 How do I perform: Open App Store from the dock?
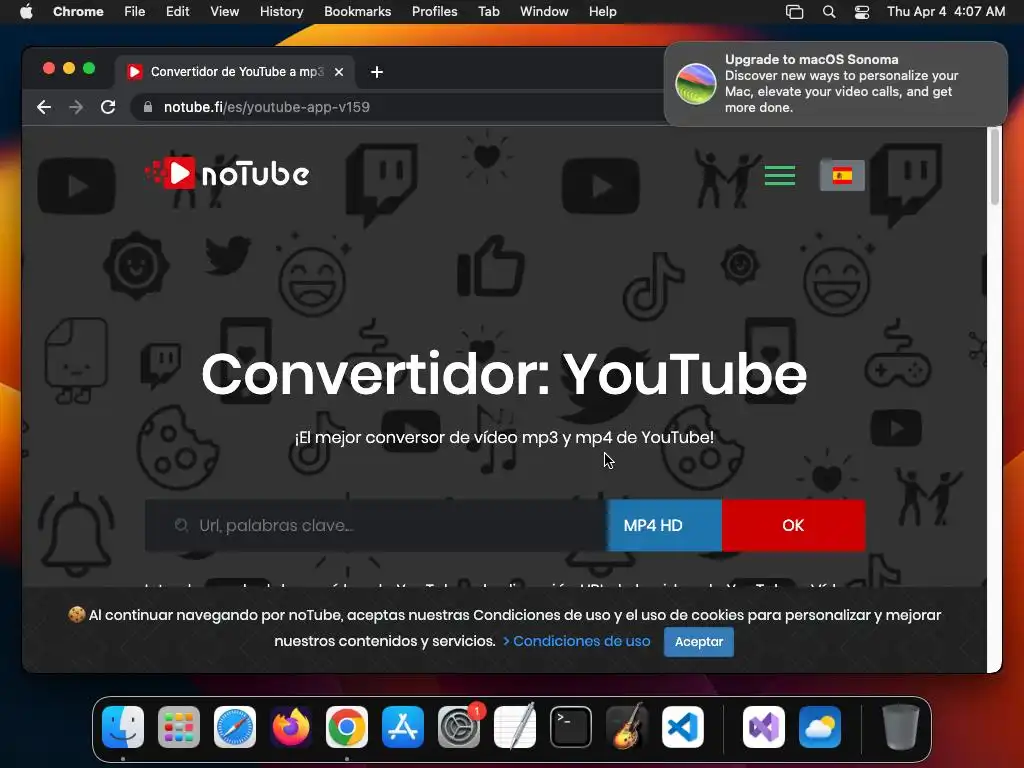(403, 727)
